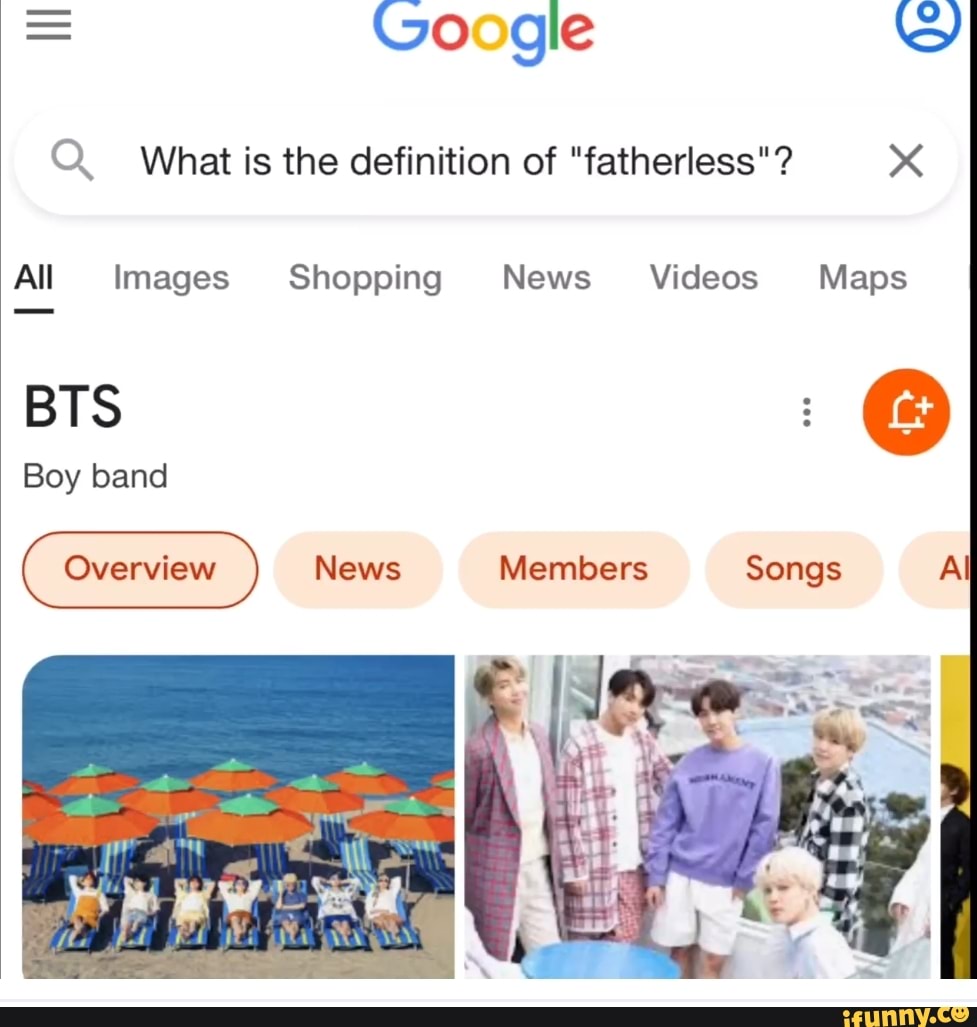
Task: Switch to the Videos tab
Action: tap(703, 278)
